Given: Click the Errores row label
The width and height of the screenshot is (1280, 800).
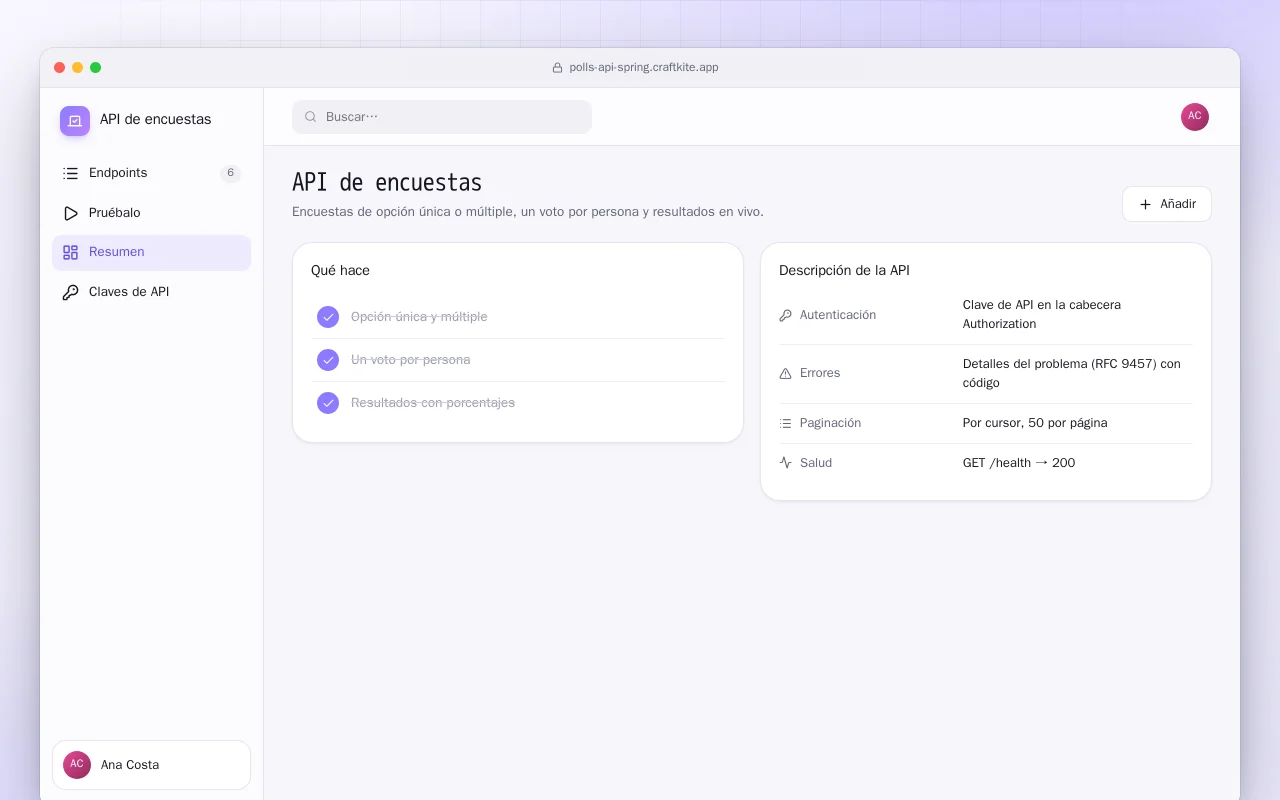Looking at the screenshot, I should tap(820, 373).
